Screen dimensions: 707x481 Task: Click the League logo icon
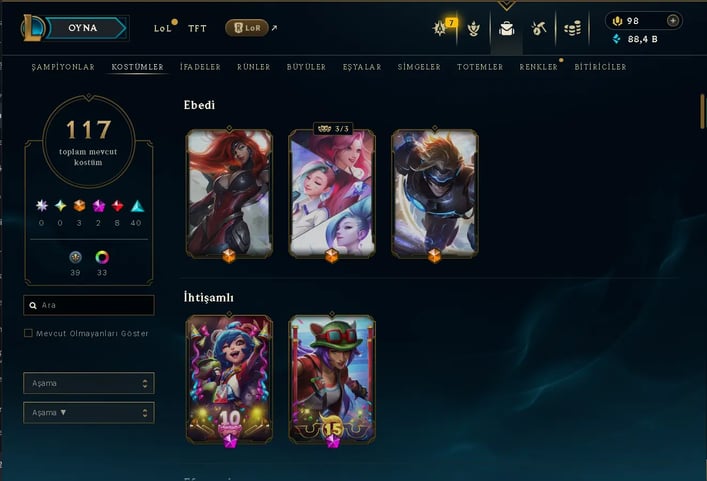[x=32, y=28]
